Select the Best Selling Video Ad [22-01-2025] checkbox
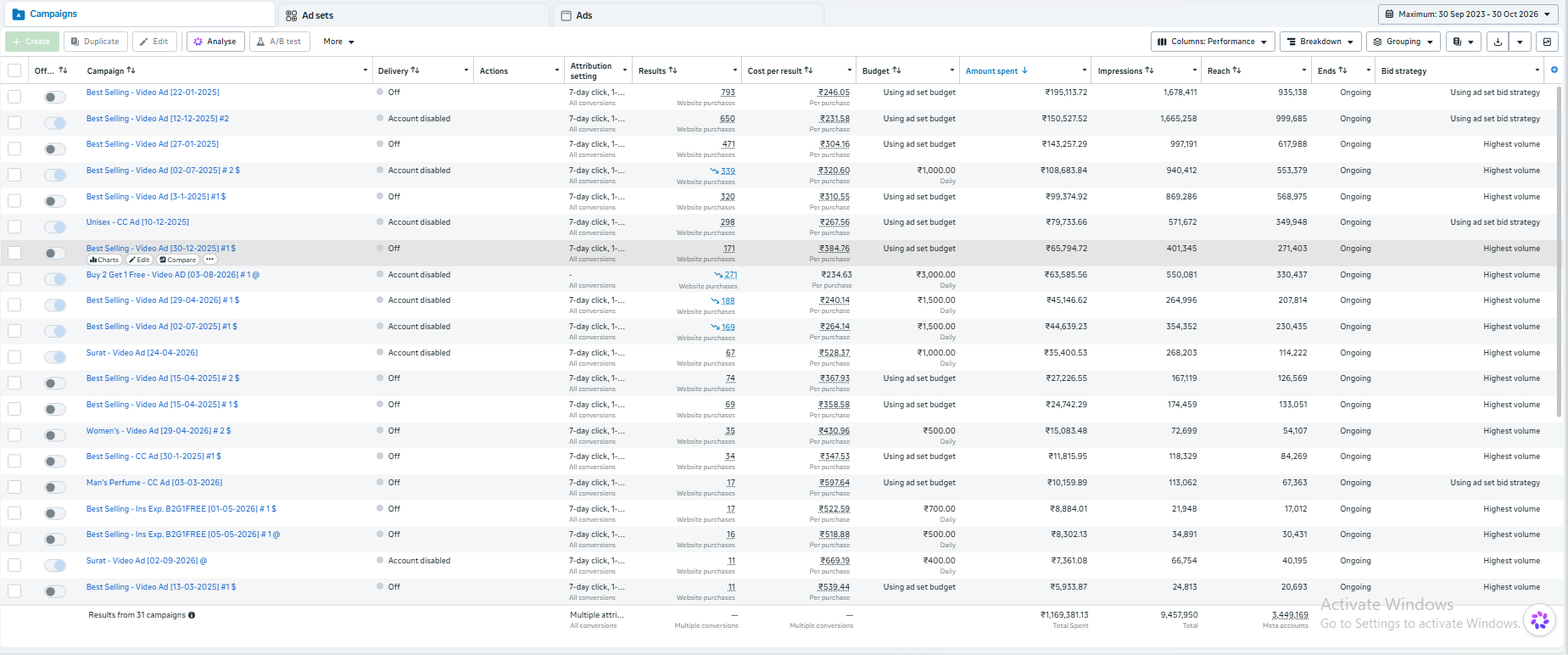1568x655 pixels. 14,97
